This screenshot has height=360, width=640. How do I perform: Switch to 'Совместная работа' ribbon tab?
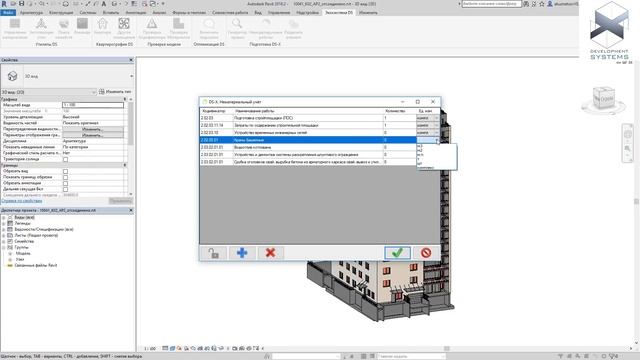pos(230,13)
